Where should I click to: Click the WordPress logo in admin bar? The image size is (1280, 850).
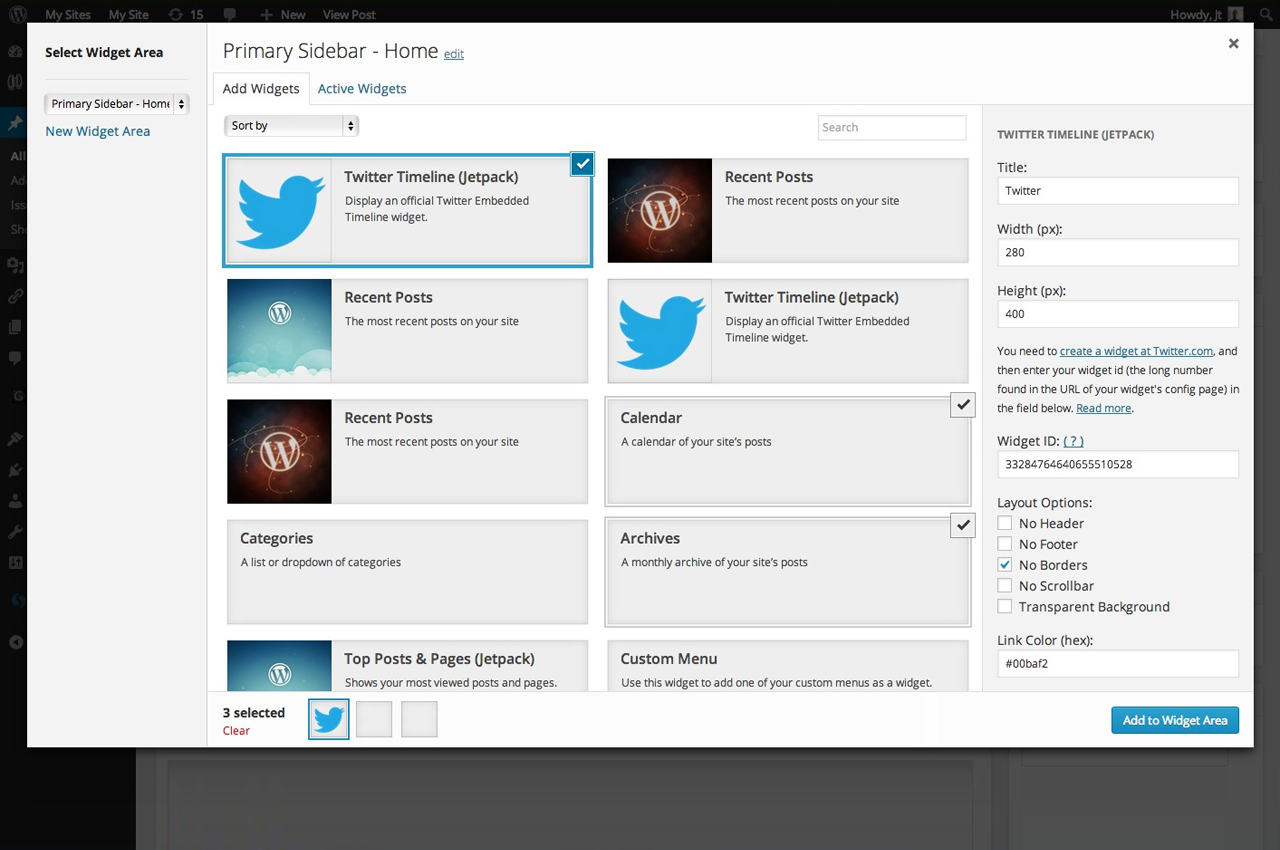(x=18, y=15)
